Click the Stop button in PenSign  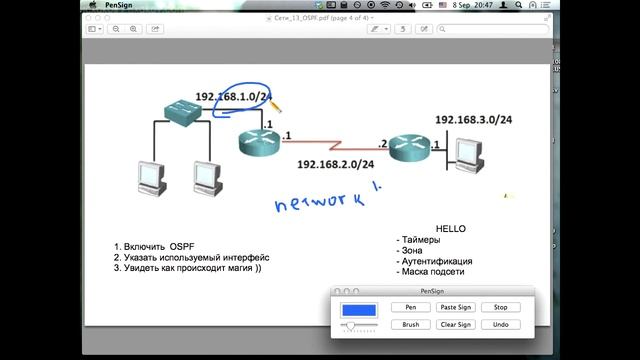(x=500, y=307)
